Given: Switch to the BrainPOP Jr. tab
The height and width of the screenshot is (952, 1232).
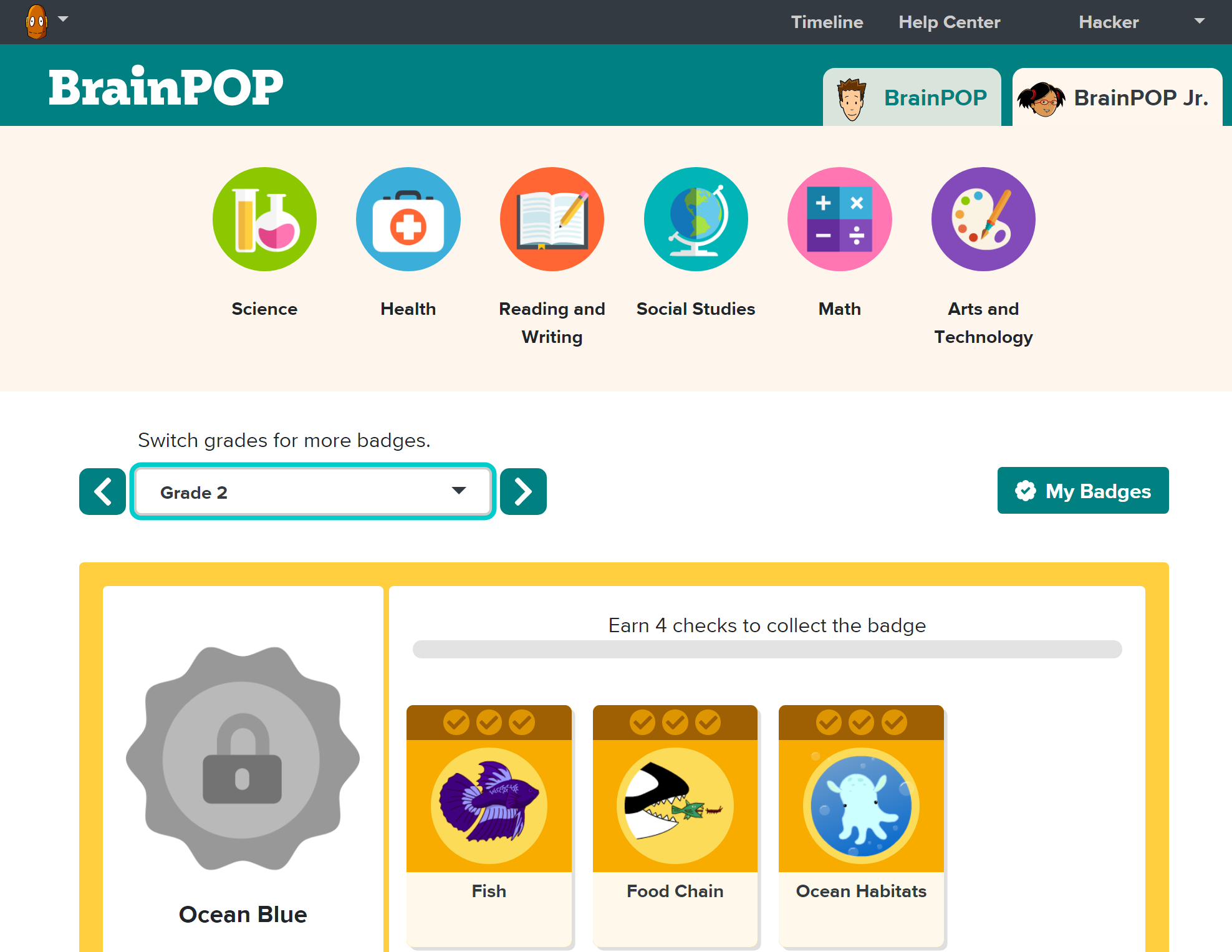Looking at the screenshot, I should coord(1117,97).
